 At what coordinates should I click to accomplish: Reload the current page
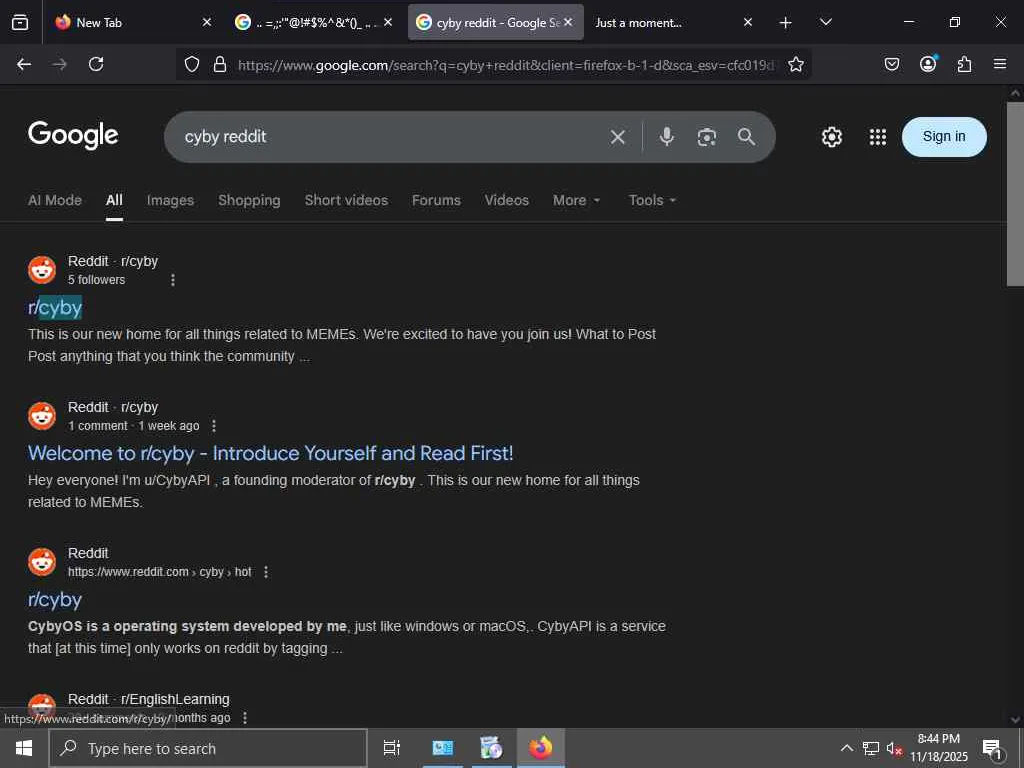(96, 64)
